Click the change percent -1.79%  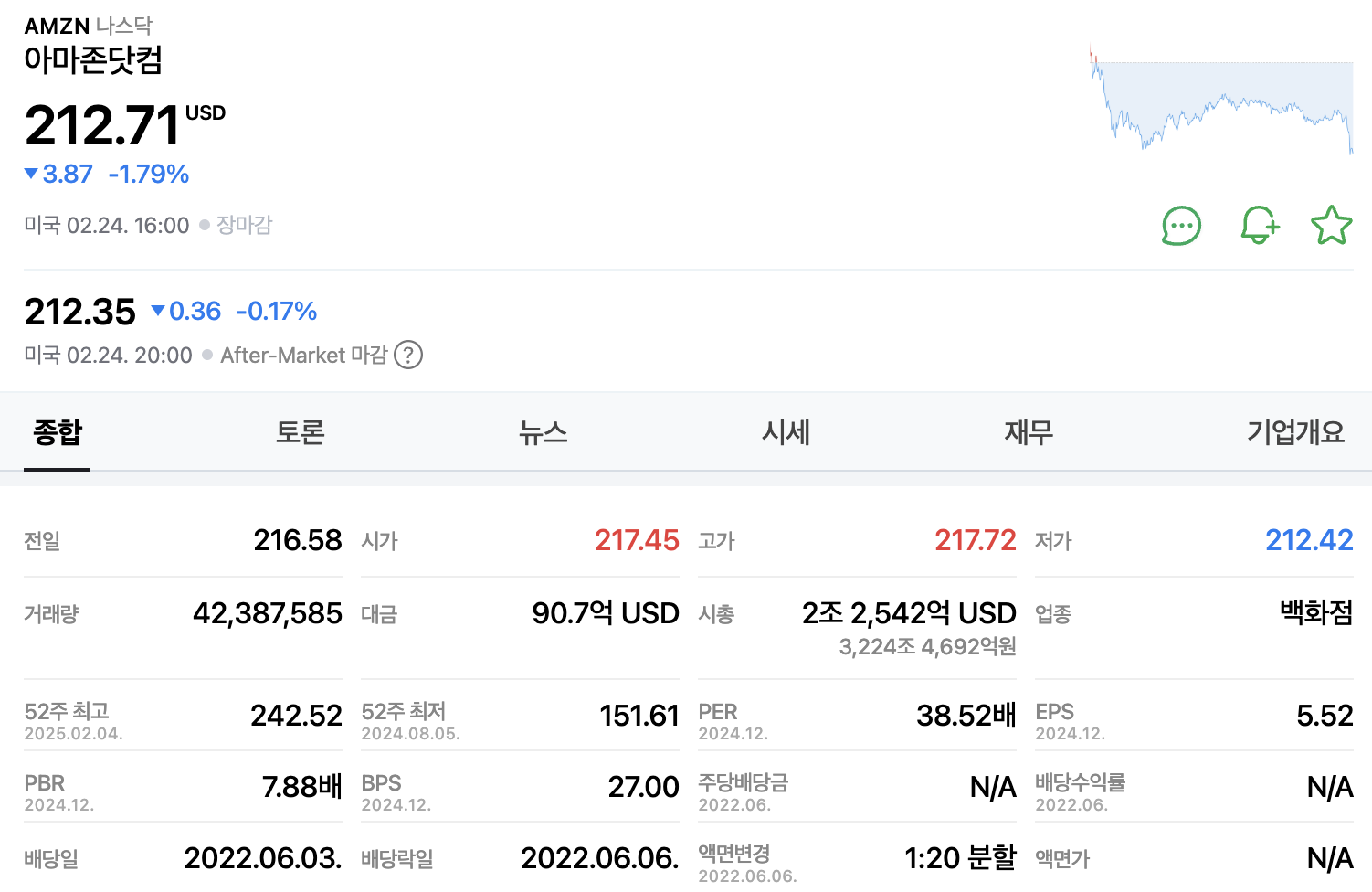point(149,174)
